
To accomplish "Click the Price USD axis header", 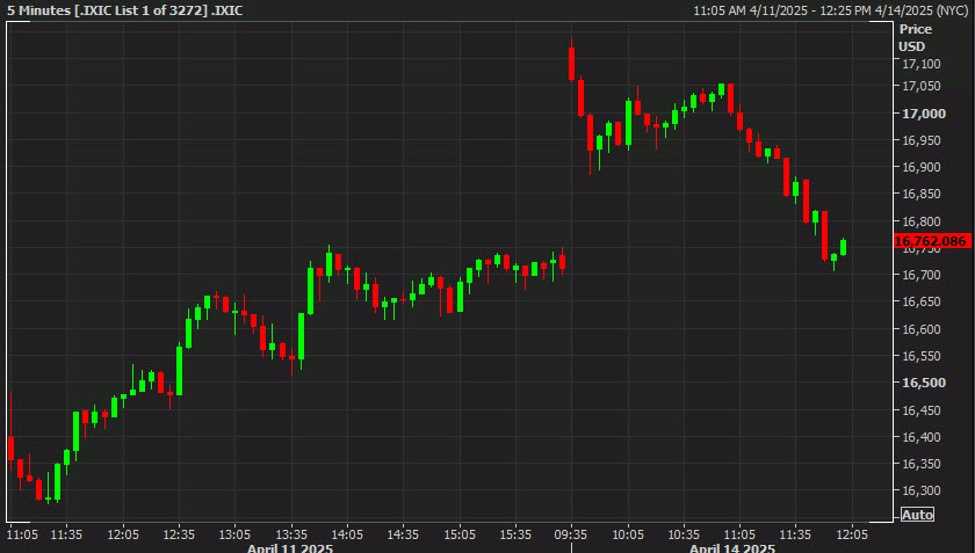I will [x=914, y=38].
